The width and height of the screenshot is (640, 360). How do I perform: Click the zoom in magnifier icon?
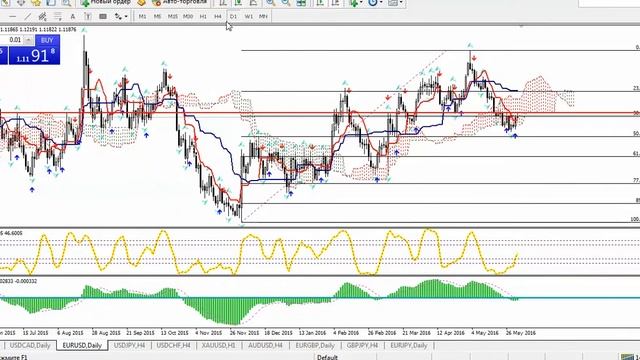click(271, 2)
